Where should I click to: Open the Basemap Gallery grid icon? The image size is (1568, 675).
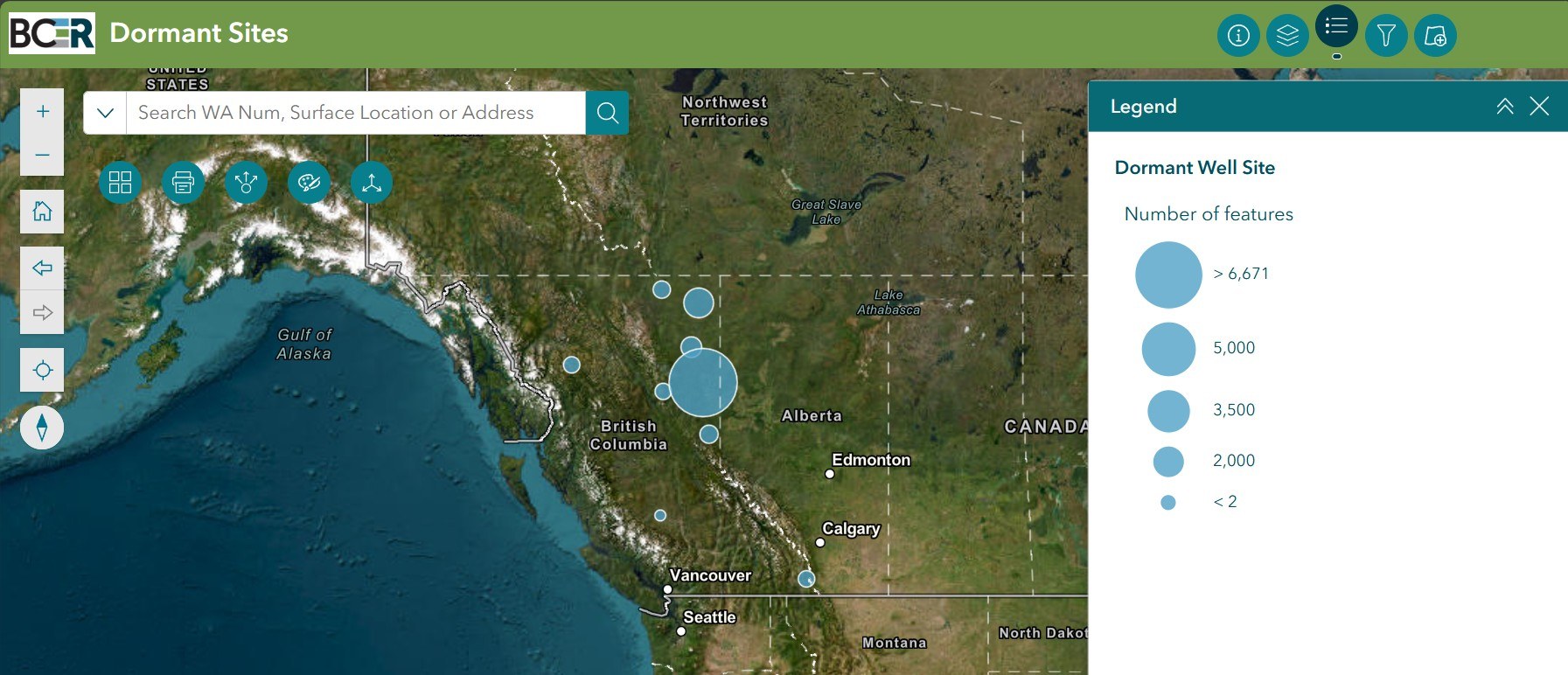[120, 183]
